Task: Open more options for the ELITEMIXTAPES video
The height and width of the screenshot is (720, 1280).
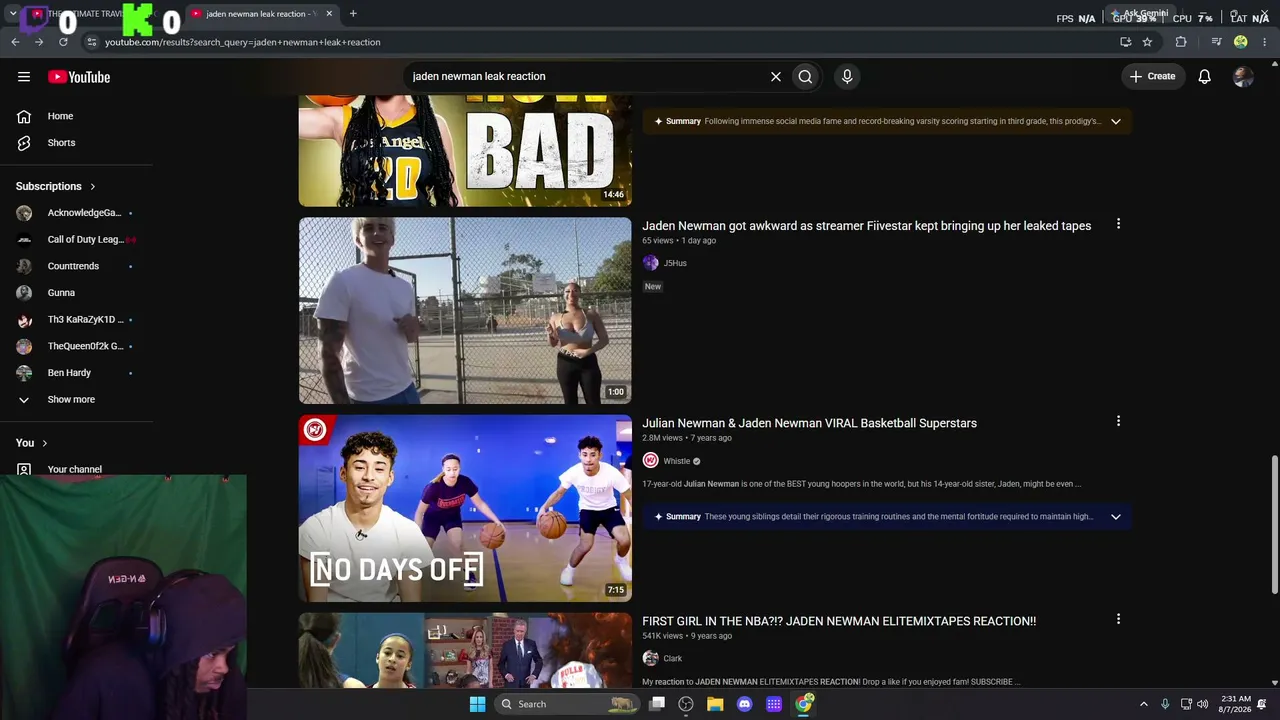Action: click(x=1118, y=619)
